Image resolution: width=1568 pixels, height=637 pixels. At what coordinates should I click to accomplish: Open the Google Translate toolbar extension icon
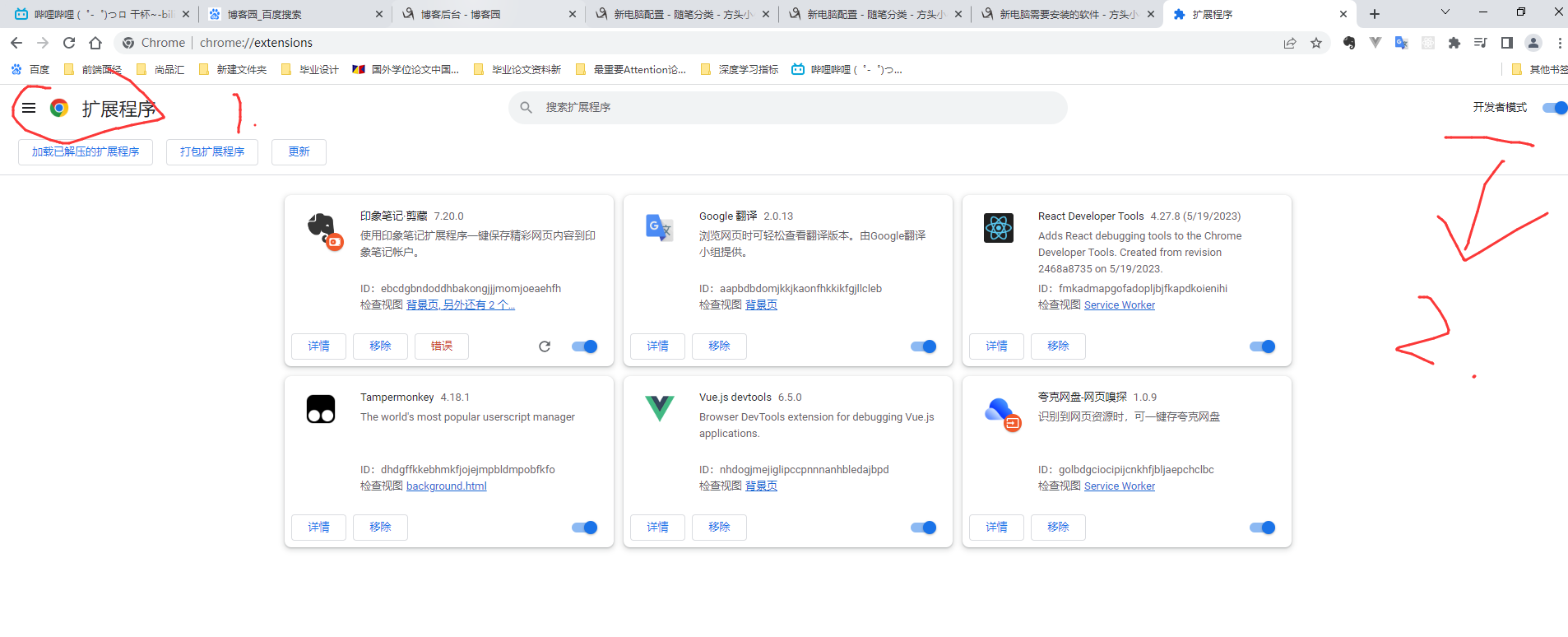(1402, 43)
